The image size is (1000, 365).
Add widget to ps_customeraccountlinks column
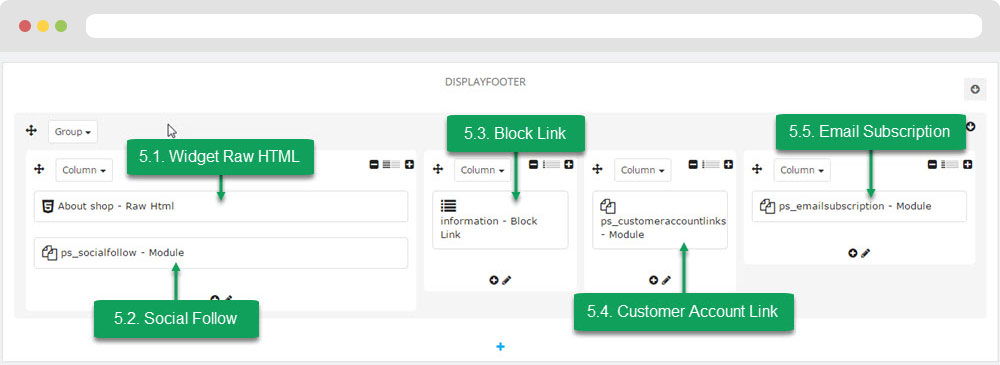(x=653, y=279)
